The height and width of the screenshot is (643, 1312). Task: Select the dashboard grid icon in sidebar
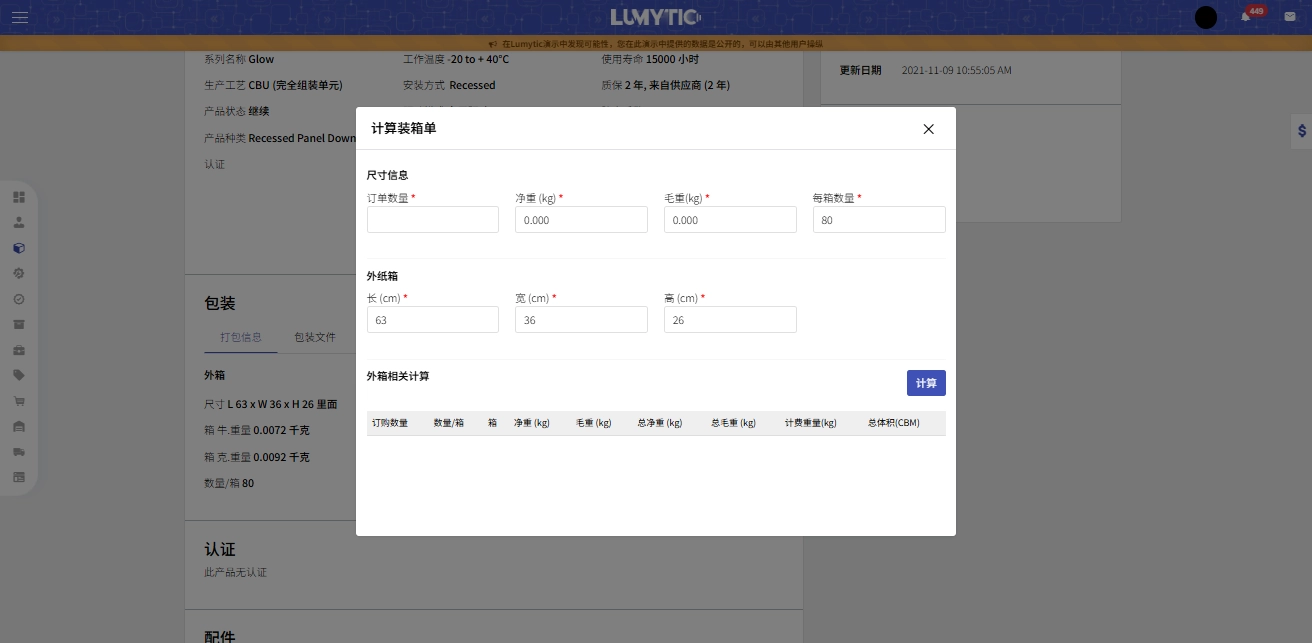[x=19, y=195]
